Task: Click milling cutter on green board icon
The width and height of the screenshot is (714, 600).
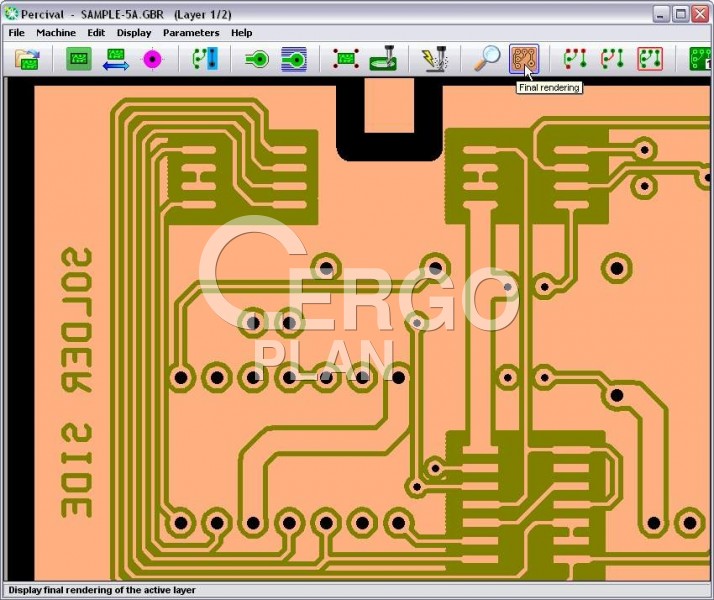Action: pos(383,58)
